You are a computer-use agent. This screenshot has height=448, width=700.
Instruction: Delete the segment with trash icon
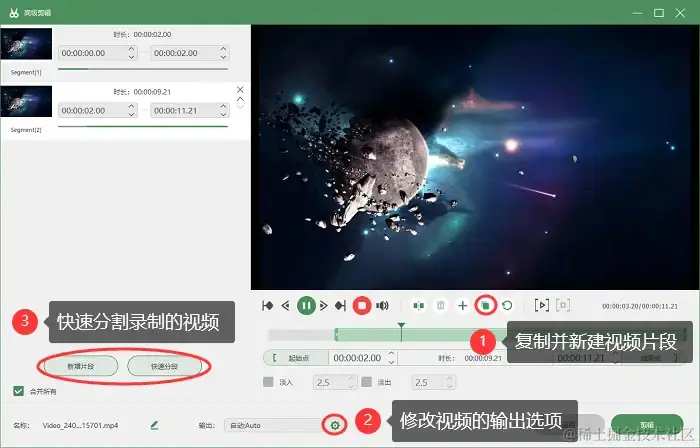pyautogui.click(x=441, y=306)
